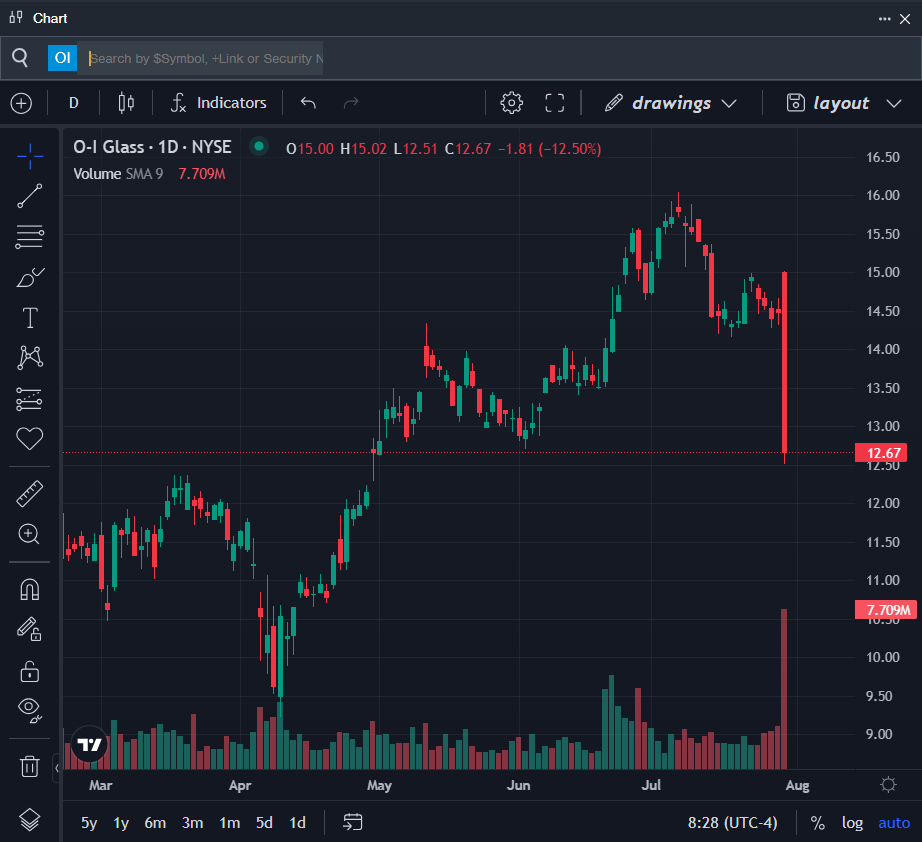
Task: Click the OI symbol tag
Action: click(x=62, y=58)
